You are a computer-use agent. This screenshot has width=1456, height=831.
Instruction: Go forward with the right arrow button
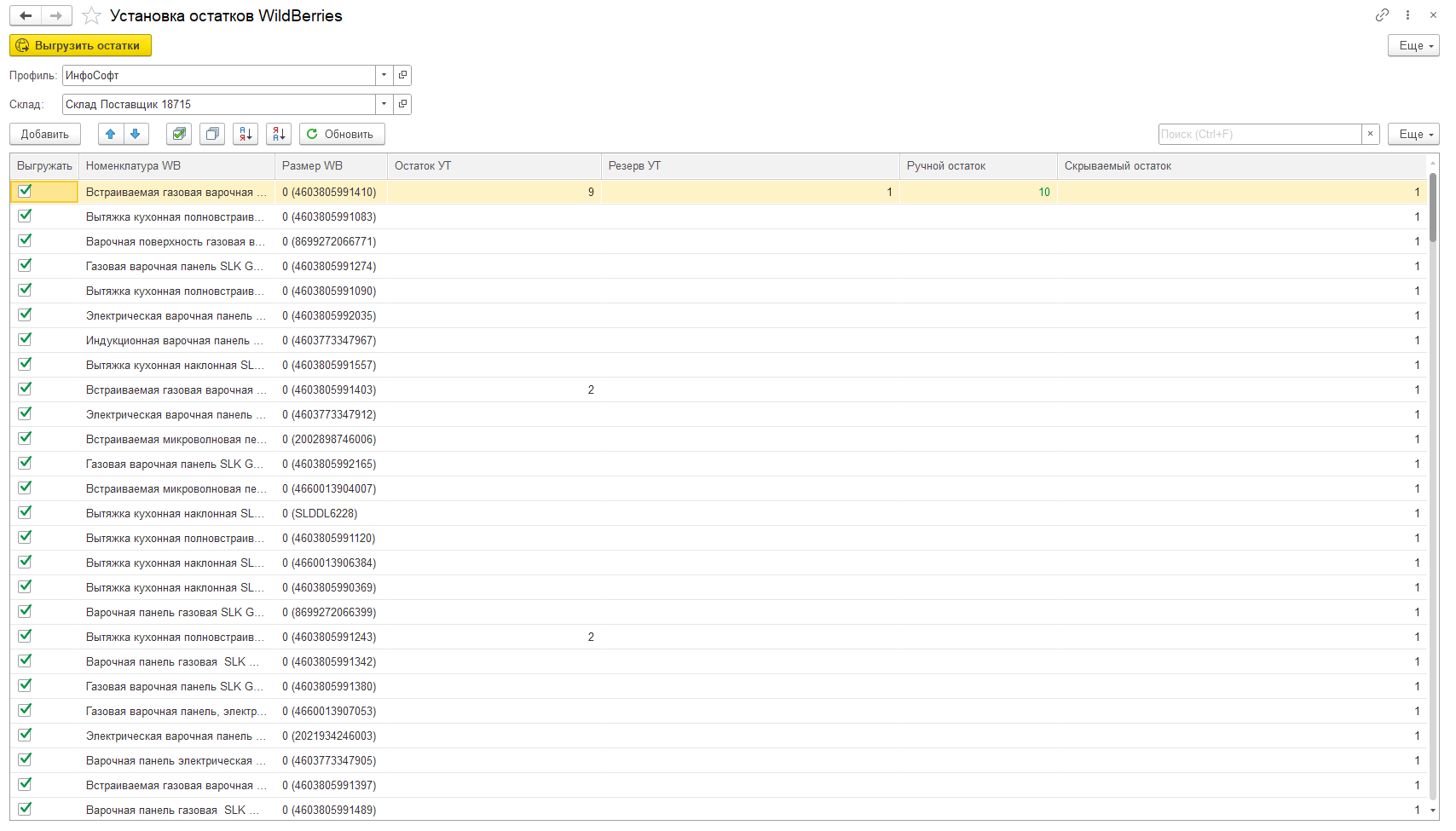click(56, 15)
